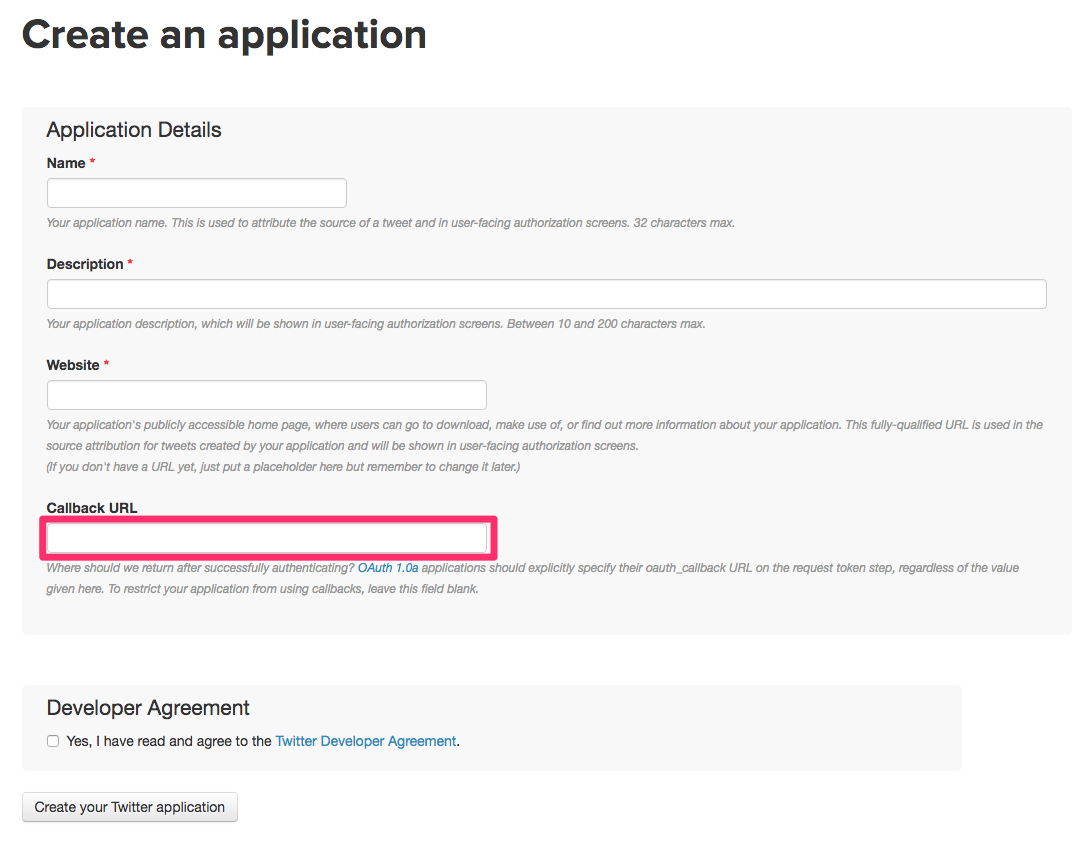Click the 'Create an application' page heading
This screenshot has height=844, width=1085.
pyautogui.click(x=224, y=35)
